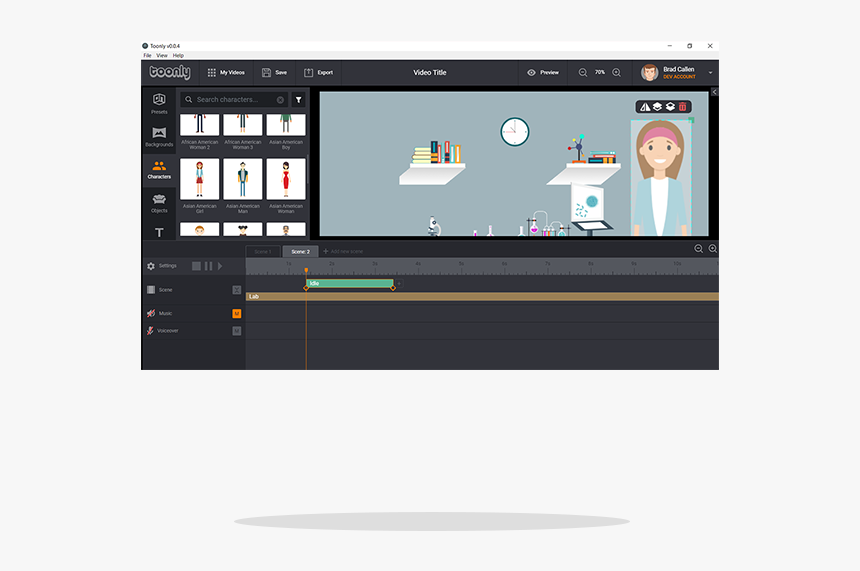This screenshot has height=571, width=860.
Task: Click the Export button
Action: [x=319, y=73]
